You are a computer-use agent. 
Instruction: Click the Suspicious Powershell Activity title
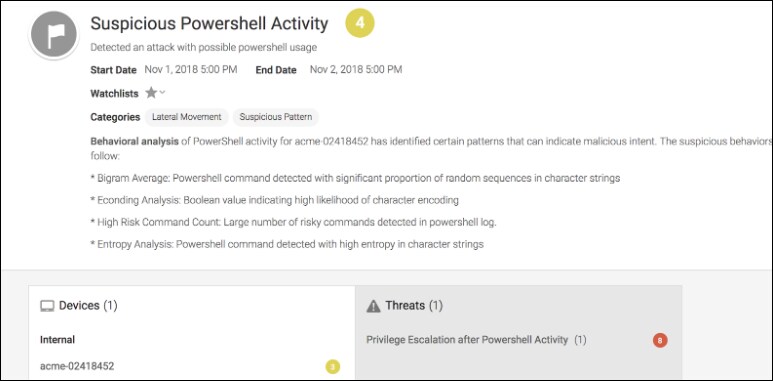210,24
